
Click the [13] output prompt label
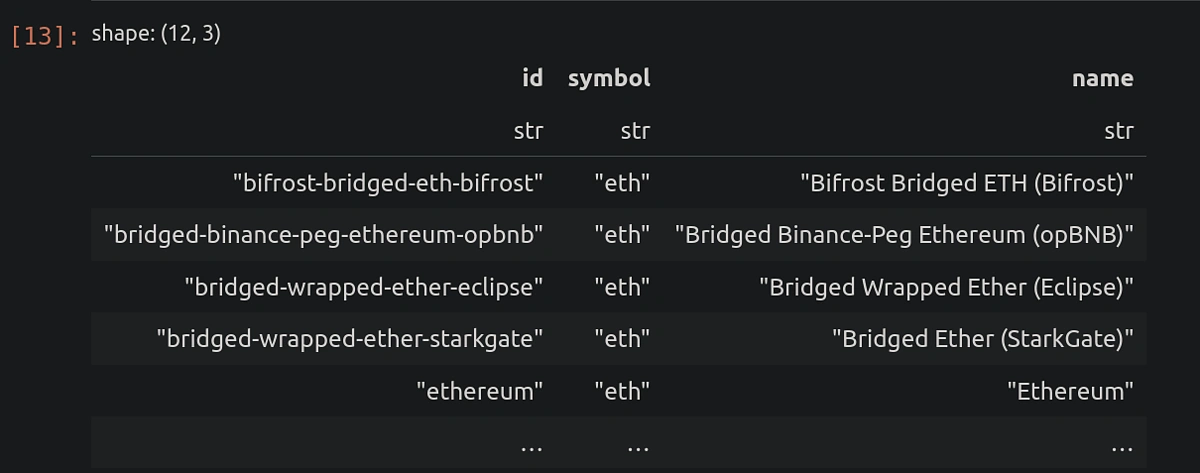click(x=43, y=37)
